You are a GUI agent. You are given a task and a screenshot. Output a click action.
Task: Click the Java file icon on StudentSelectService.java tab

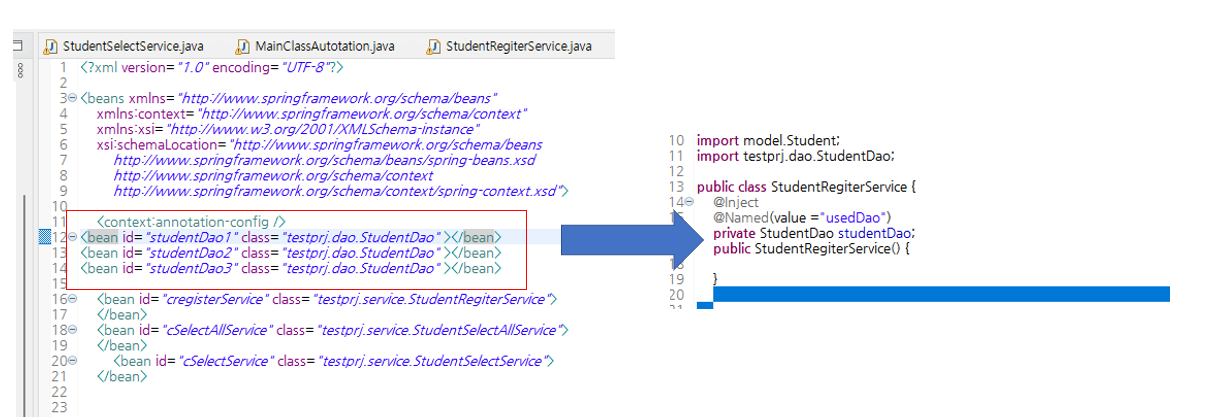(x=49, y=47)
